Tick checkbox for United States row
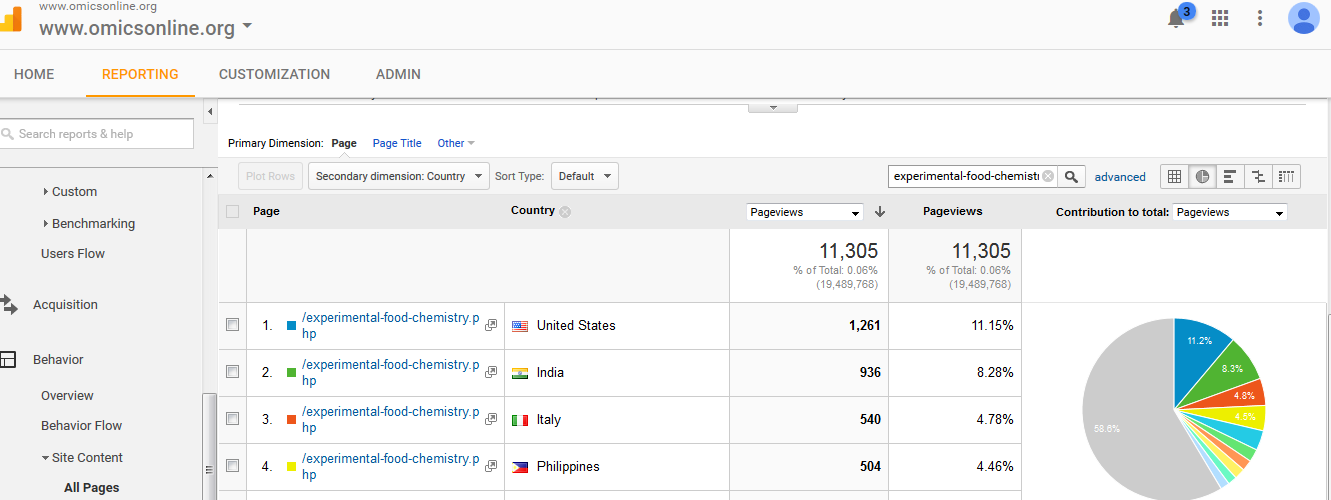The height and width of the screenshot is (500, 1331). click(233, 325)
